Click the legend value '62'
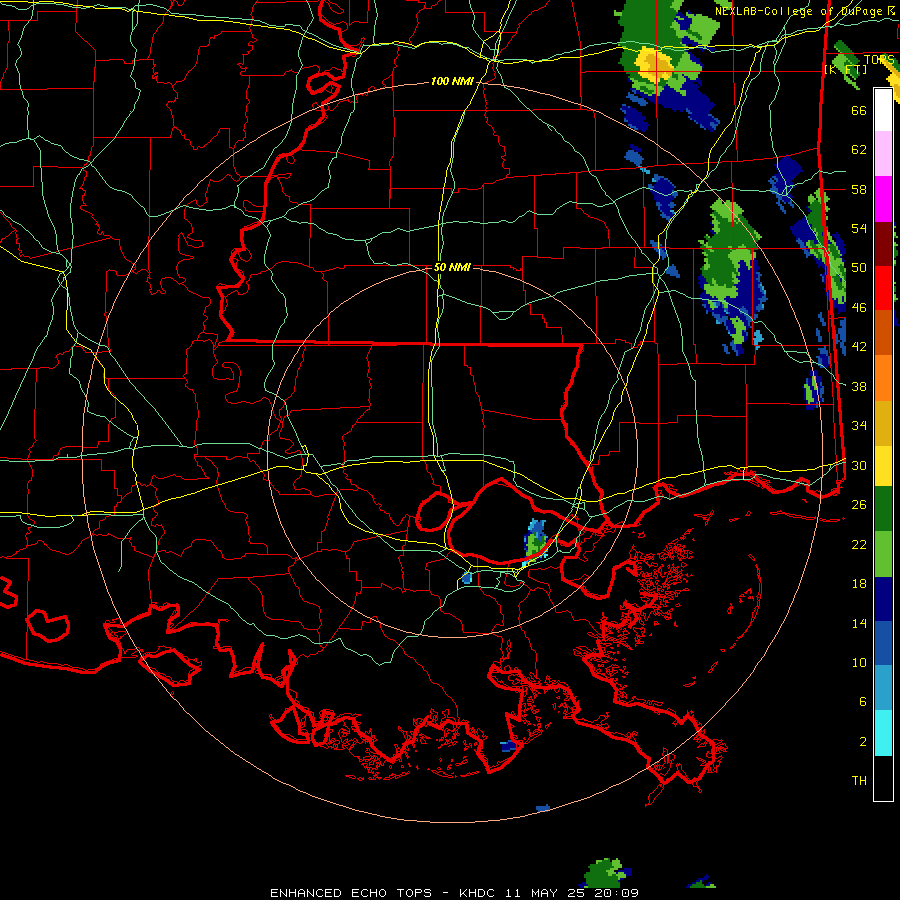Image resolution: width=900 pixels, height=900 pixels. (859, 150)
